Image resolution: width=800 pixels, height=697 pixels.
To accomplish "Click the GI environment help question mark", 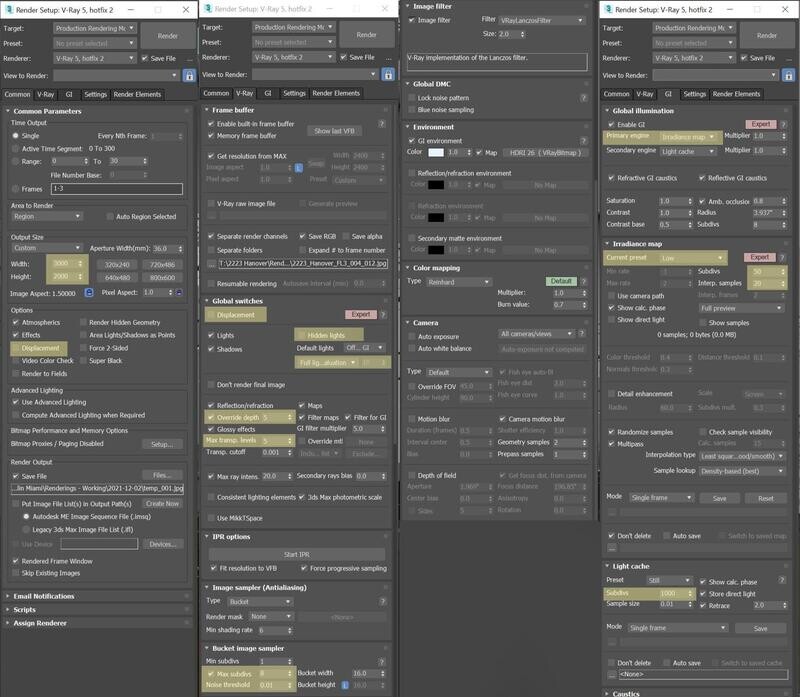I will click(x=584, y=141).
